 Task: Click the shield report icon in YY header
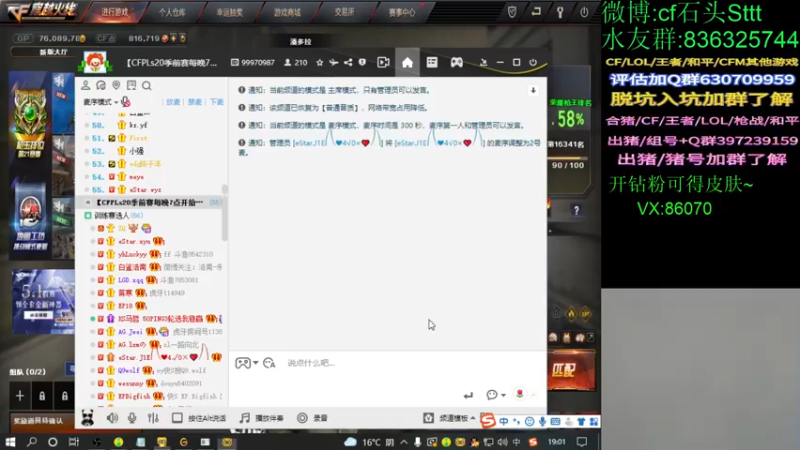coord(362,62)
